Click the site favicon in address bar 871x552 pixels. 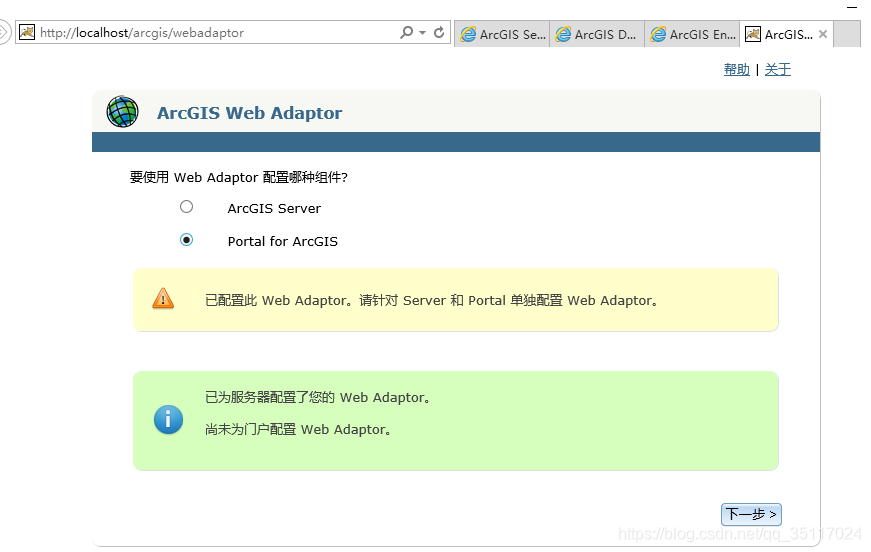(x=27, y=32)
